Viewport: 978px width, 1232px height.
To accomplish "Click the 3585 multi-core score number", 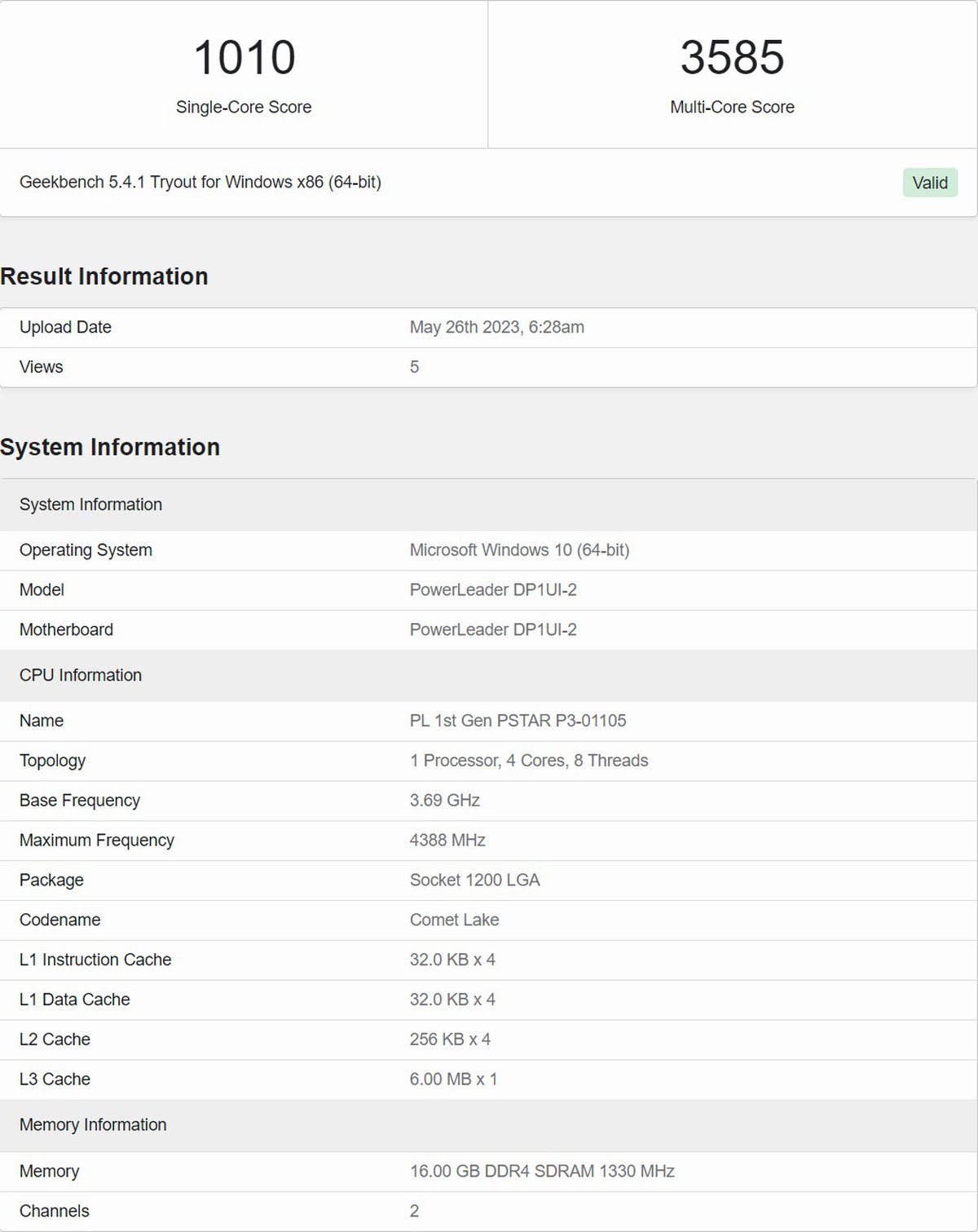I will [x=732, y=58].
